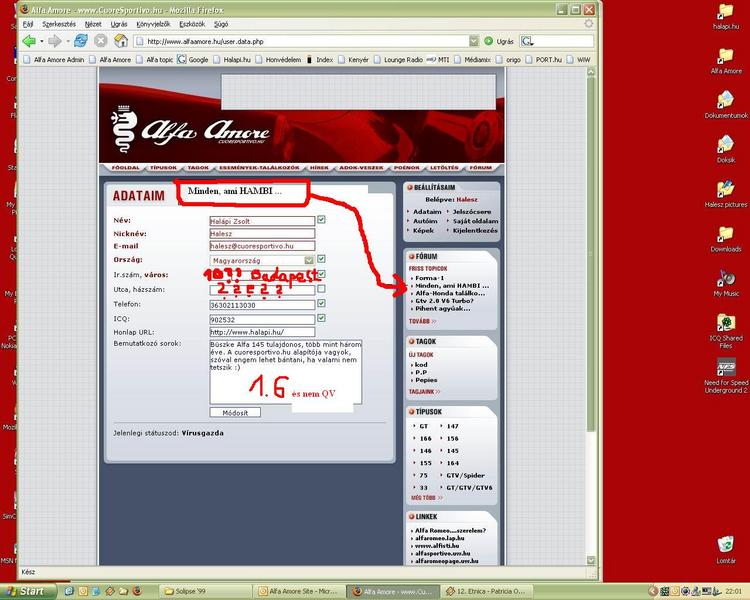Switch to Solipse '99 taskbar window
Screen dimensions: 750x600
(205, 591)
